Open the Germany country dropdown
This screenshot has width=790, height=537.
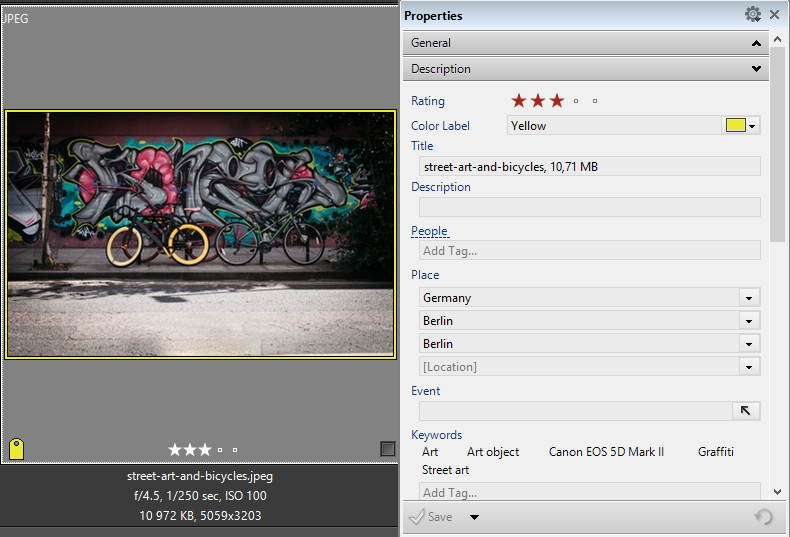pos(747,298)
